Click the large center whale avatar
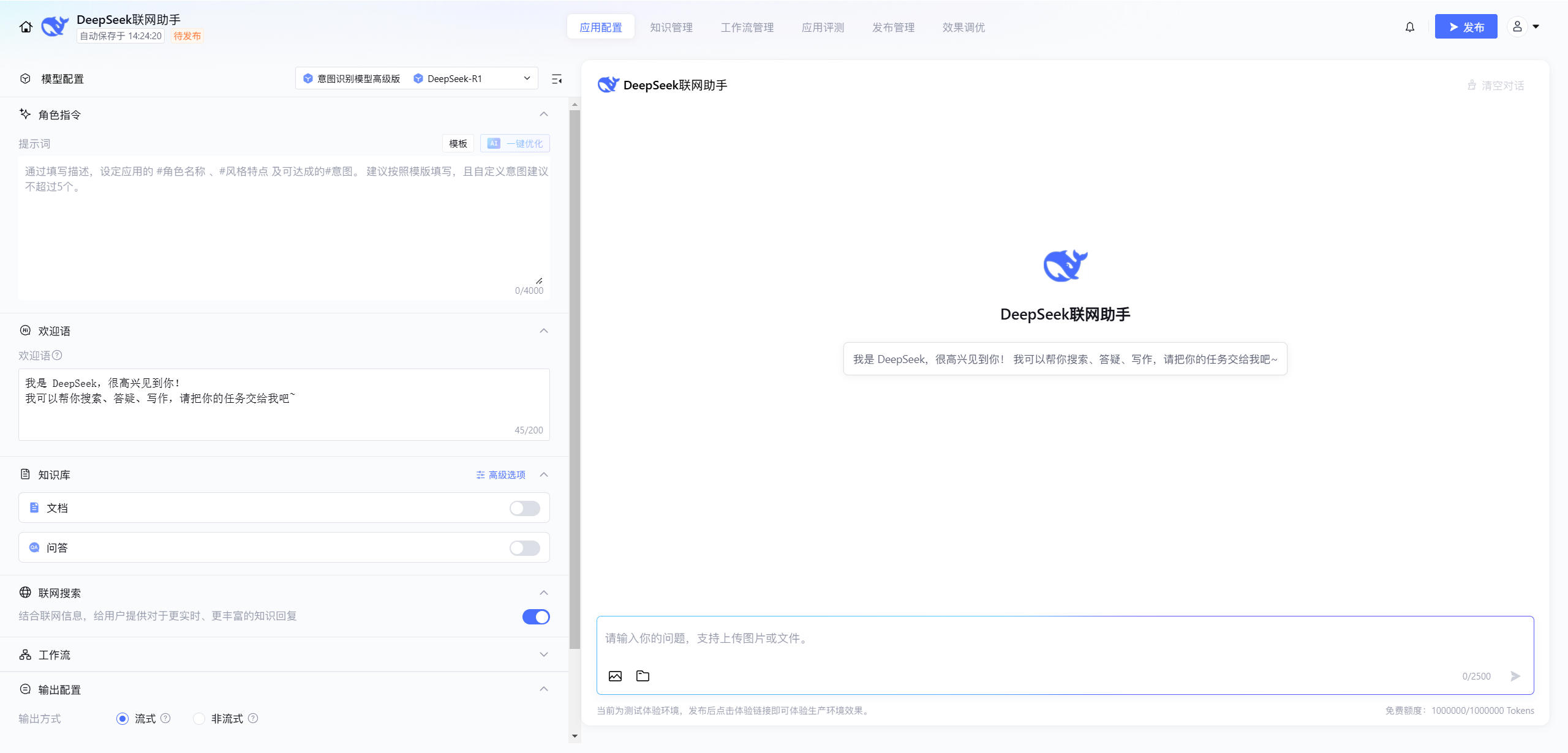 (1065, 266)
